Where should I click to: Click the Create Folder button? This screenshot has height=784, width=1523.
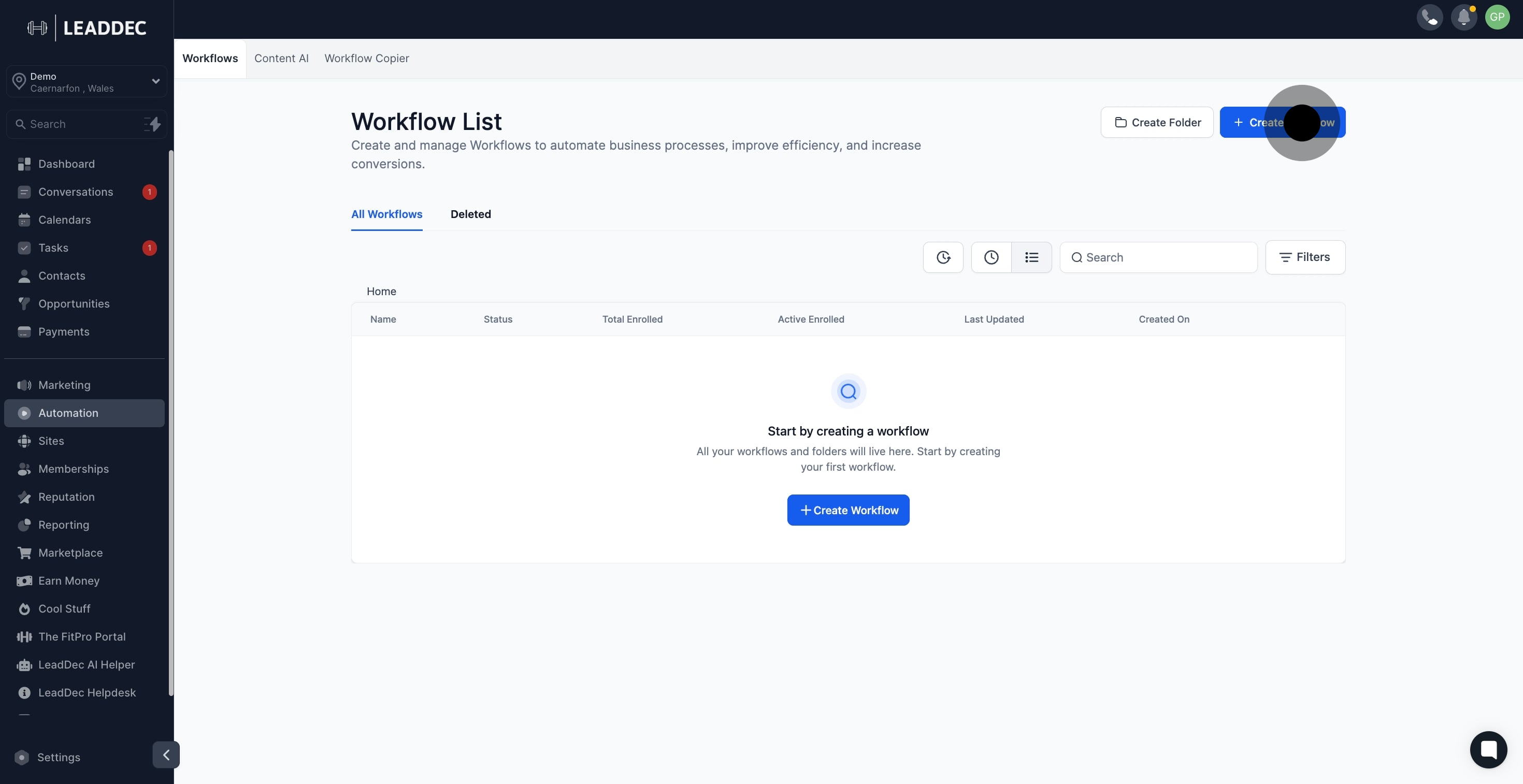pyautogui.click(x=1156, y=122)
